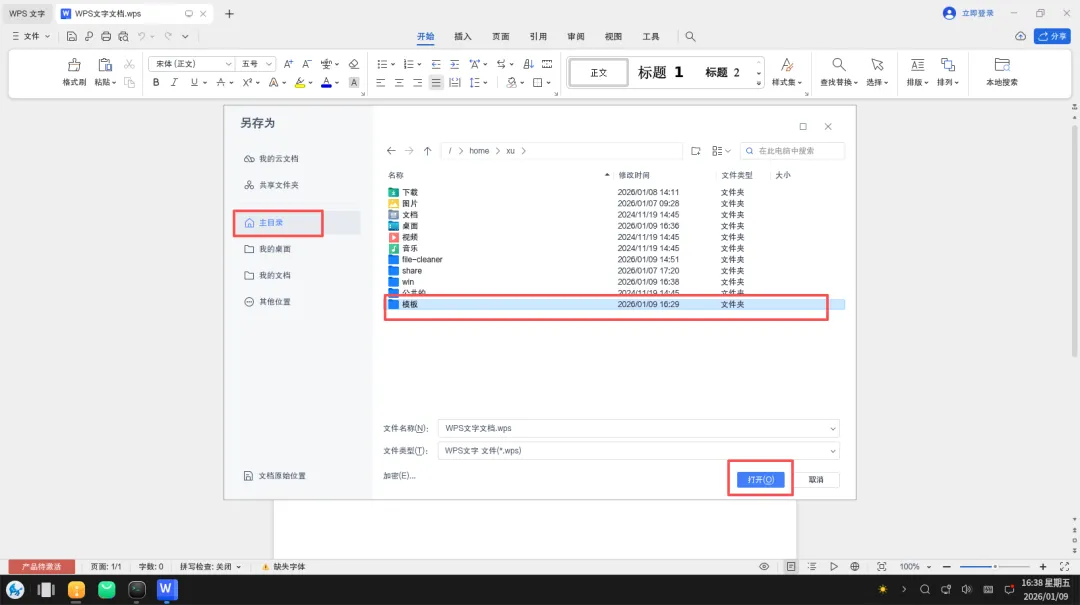This screenshot has height=605, width=1080.
Task: Go up one folder level in dialog
Action: click(428, 151)
